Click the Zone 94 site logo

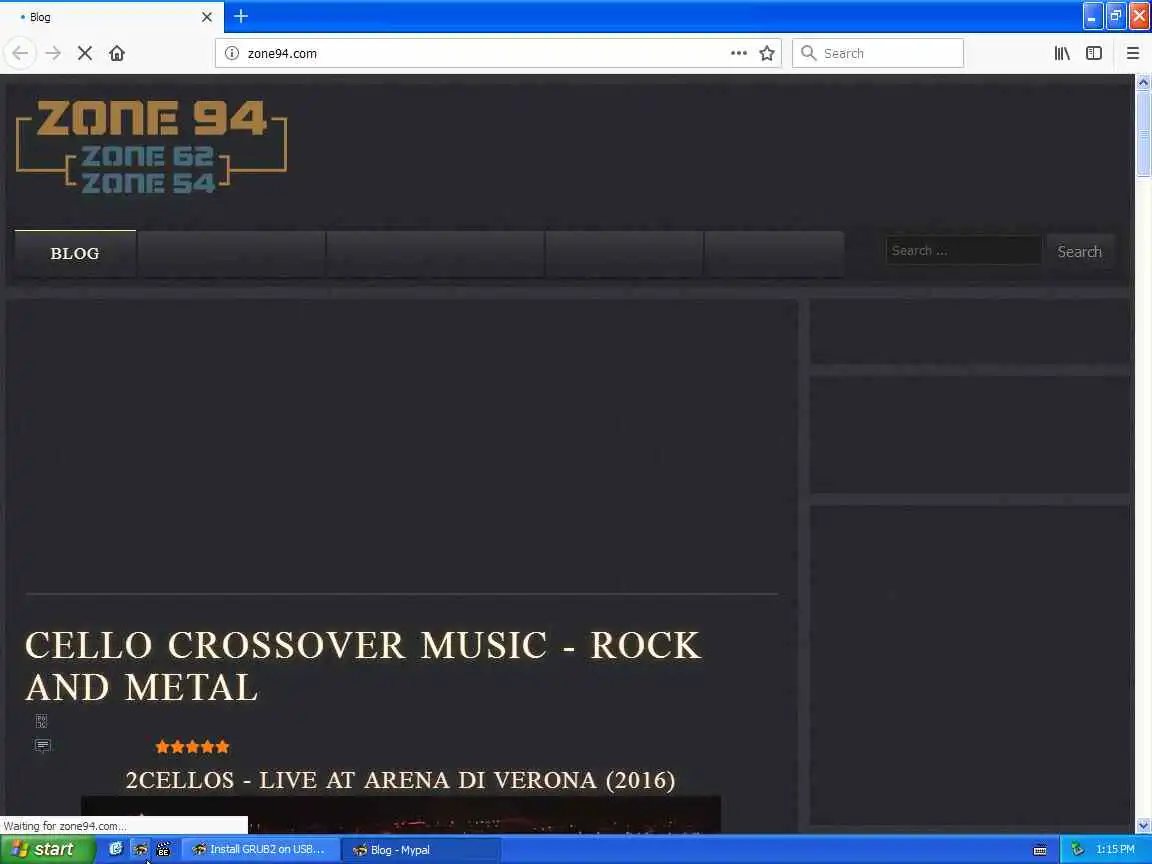pyautogui.click(x=151, y=146)
